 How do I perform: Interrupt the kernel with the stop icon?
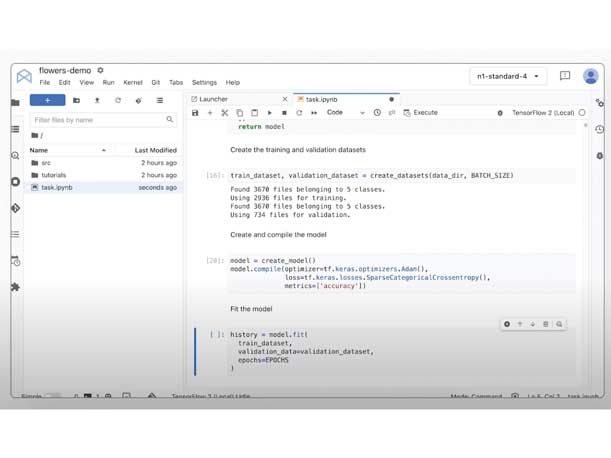pyautogui.click(x=284, y=113)
